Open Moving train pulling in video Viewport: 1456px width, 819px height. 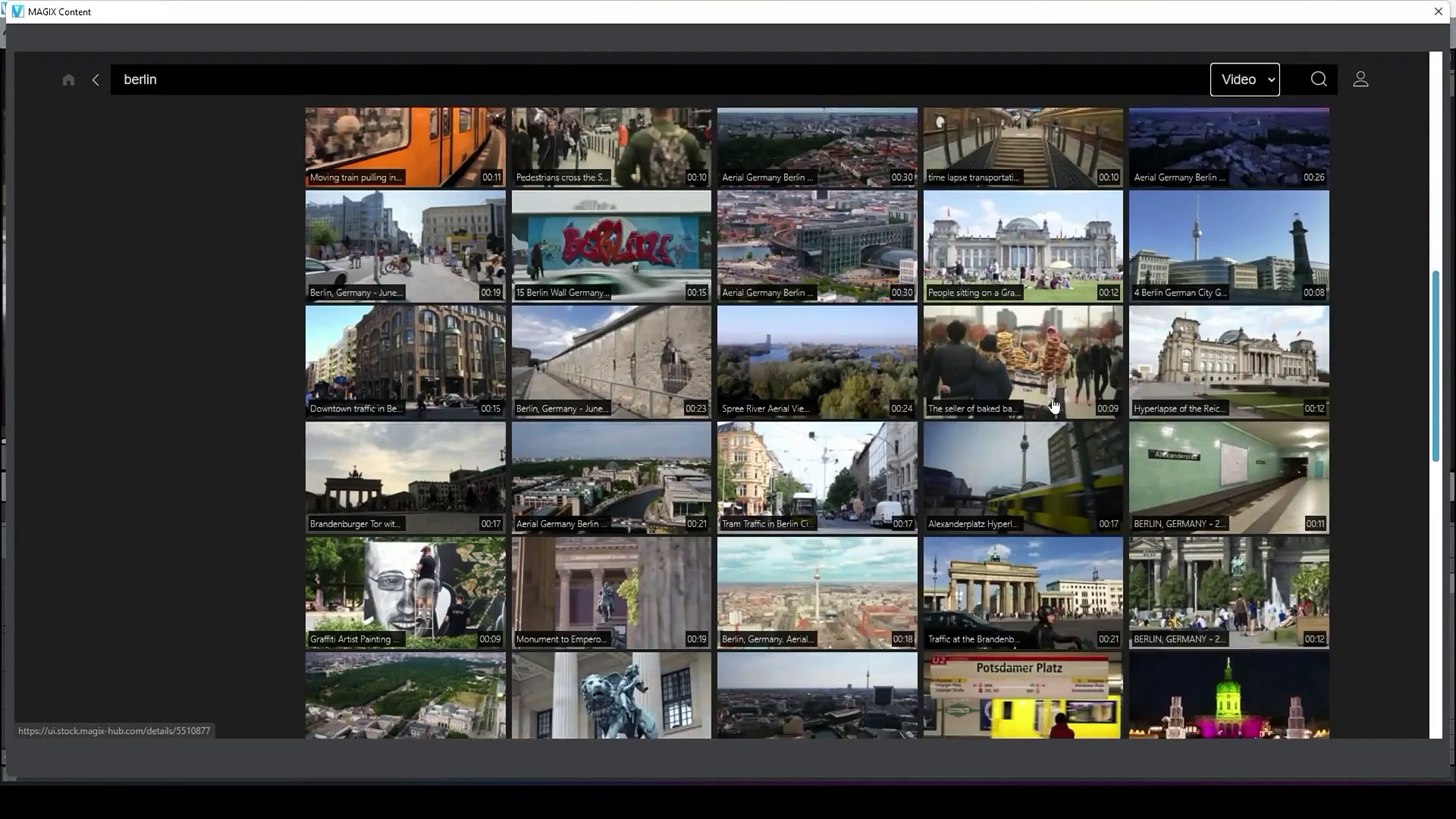coord(405,146)
